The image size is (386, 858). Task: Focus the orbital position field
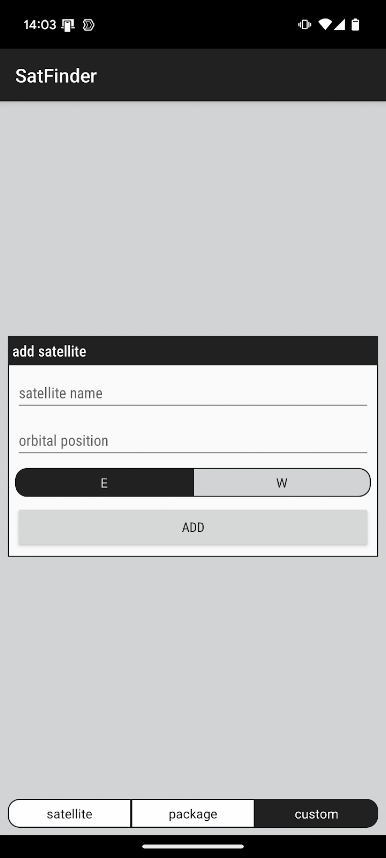(x=193, y=441)
